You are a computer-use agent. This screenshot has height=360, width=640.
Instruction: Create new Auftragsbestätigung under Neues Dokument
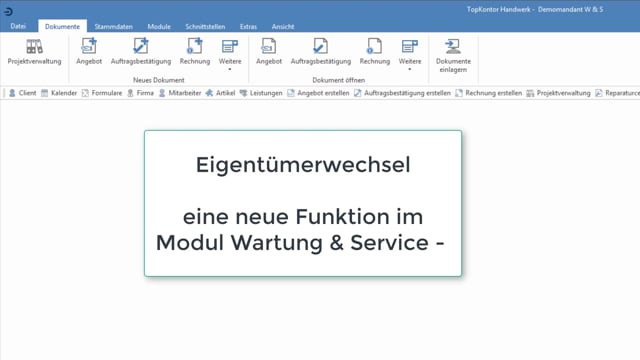pyautogui.click(x=141, y=52)
